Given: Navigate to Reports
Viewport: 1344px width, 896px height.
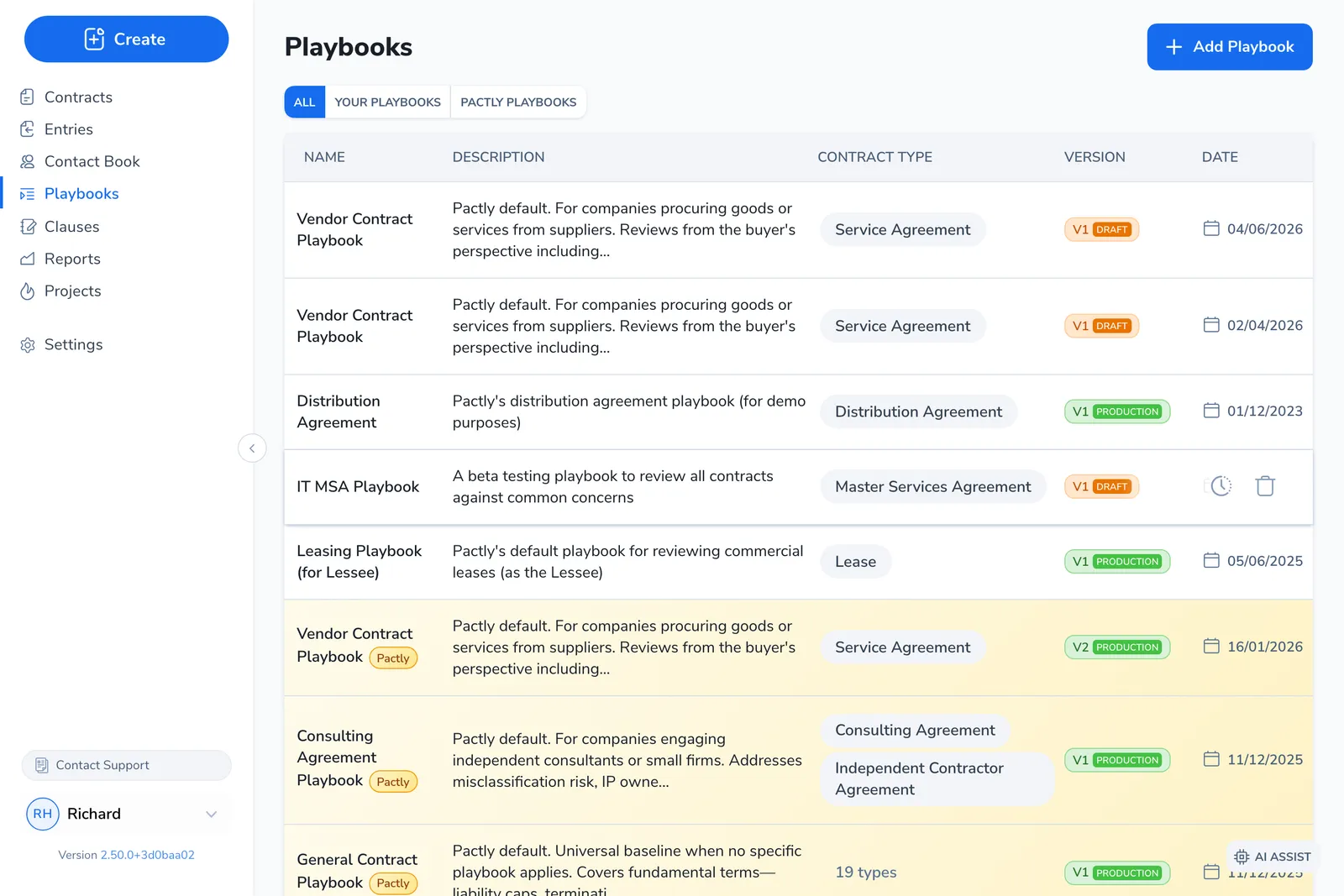Looking at the screenshot, I should pyautogui.click(x=72, y=259).
